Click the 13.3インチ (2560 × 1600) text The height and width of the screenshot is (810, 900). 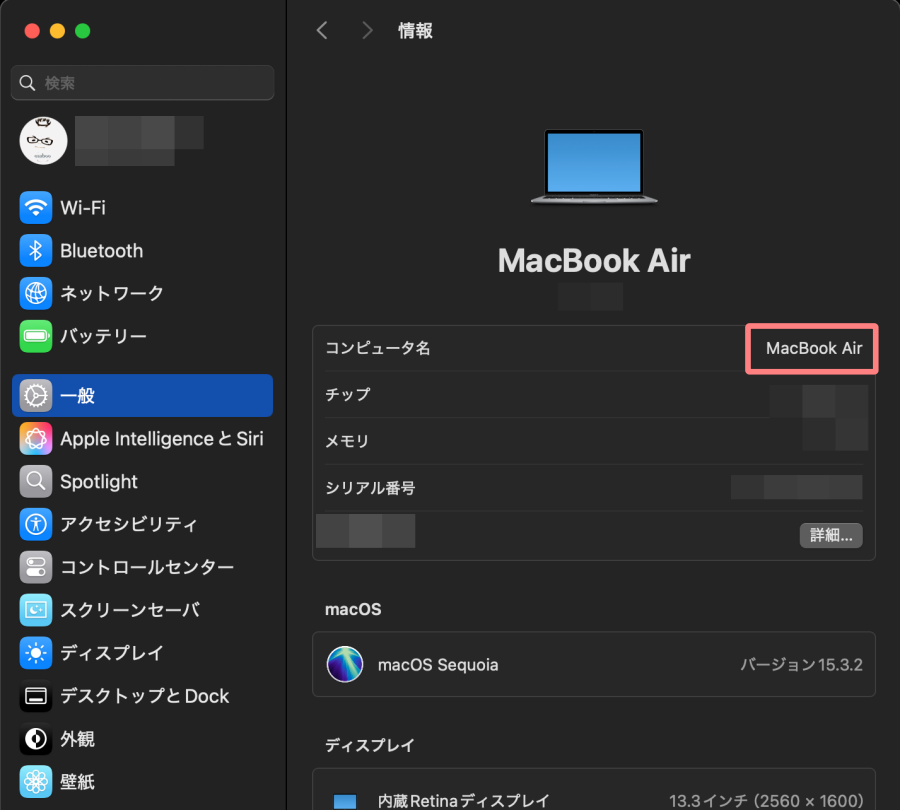point(766,801)
